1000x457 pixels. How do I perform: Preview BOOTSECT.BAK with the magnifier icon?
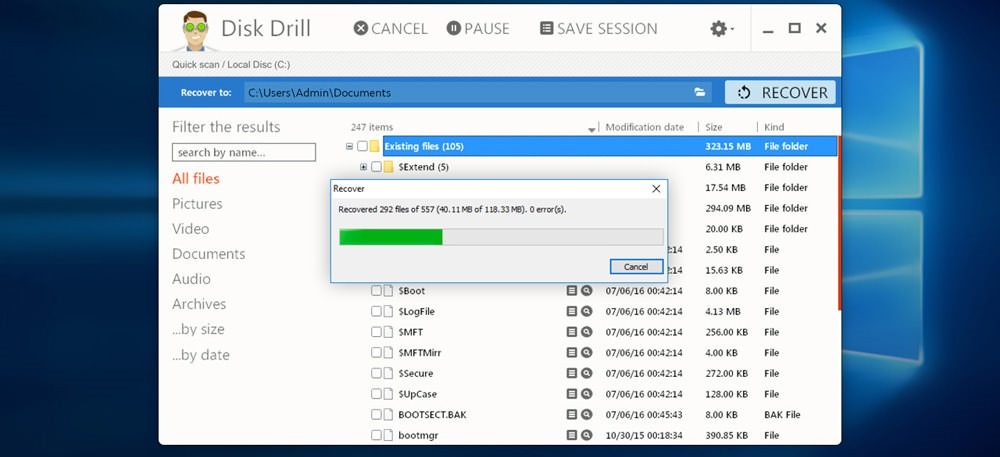click(587, 414)
